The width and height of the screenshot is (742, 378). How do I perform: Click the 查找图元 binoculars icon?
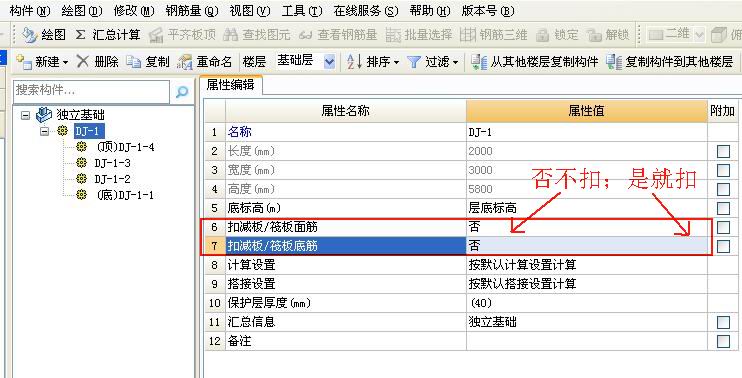230,35
